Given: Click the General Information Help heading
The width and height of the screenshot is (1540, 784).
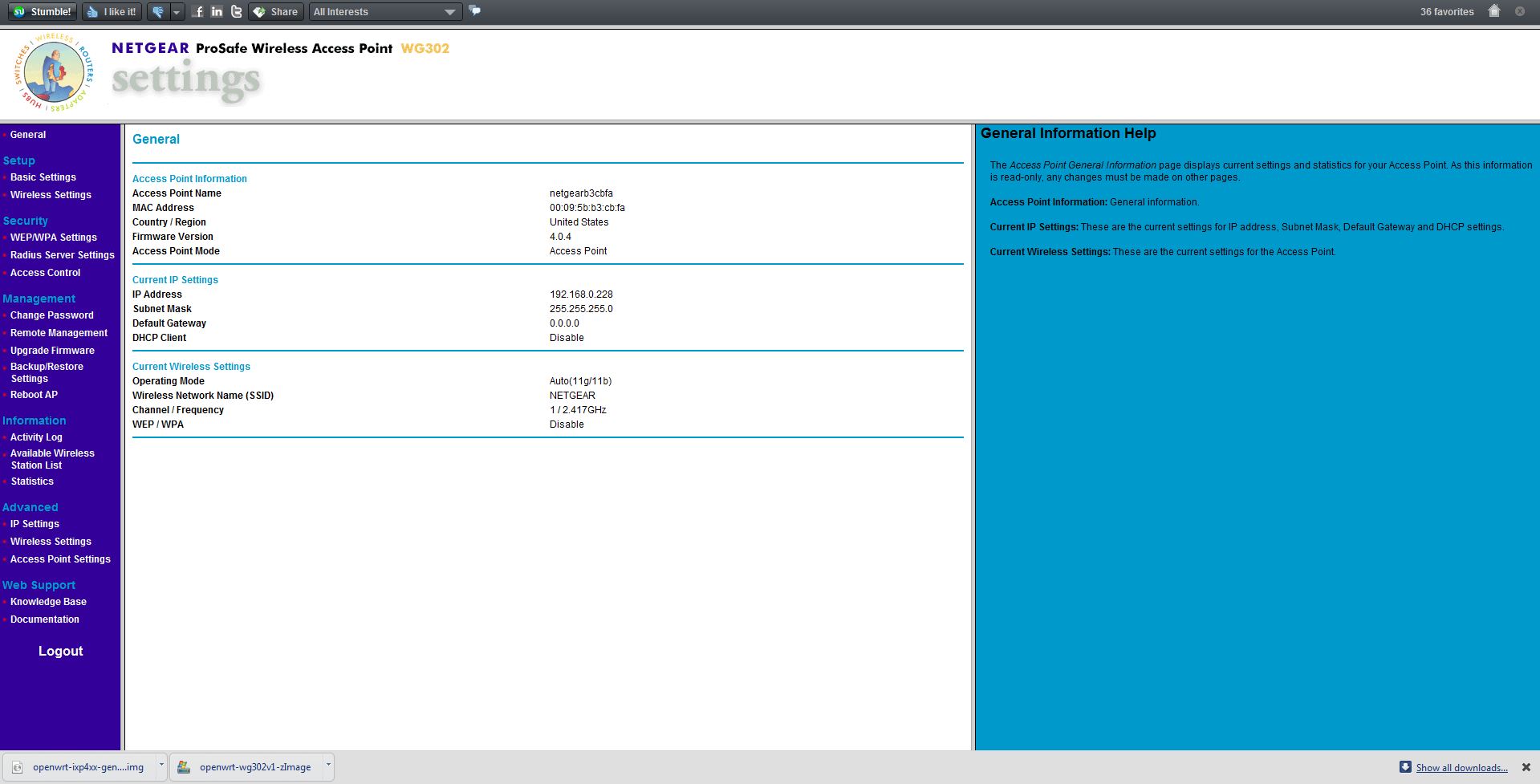Looking at the screenshot, I should tap(1068, 133).
